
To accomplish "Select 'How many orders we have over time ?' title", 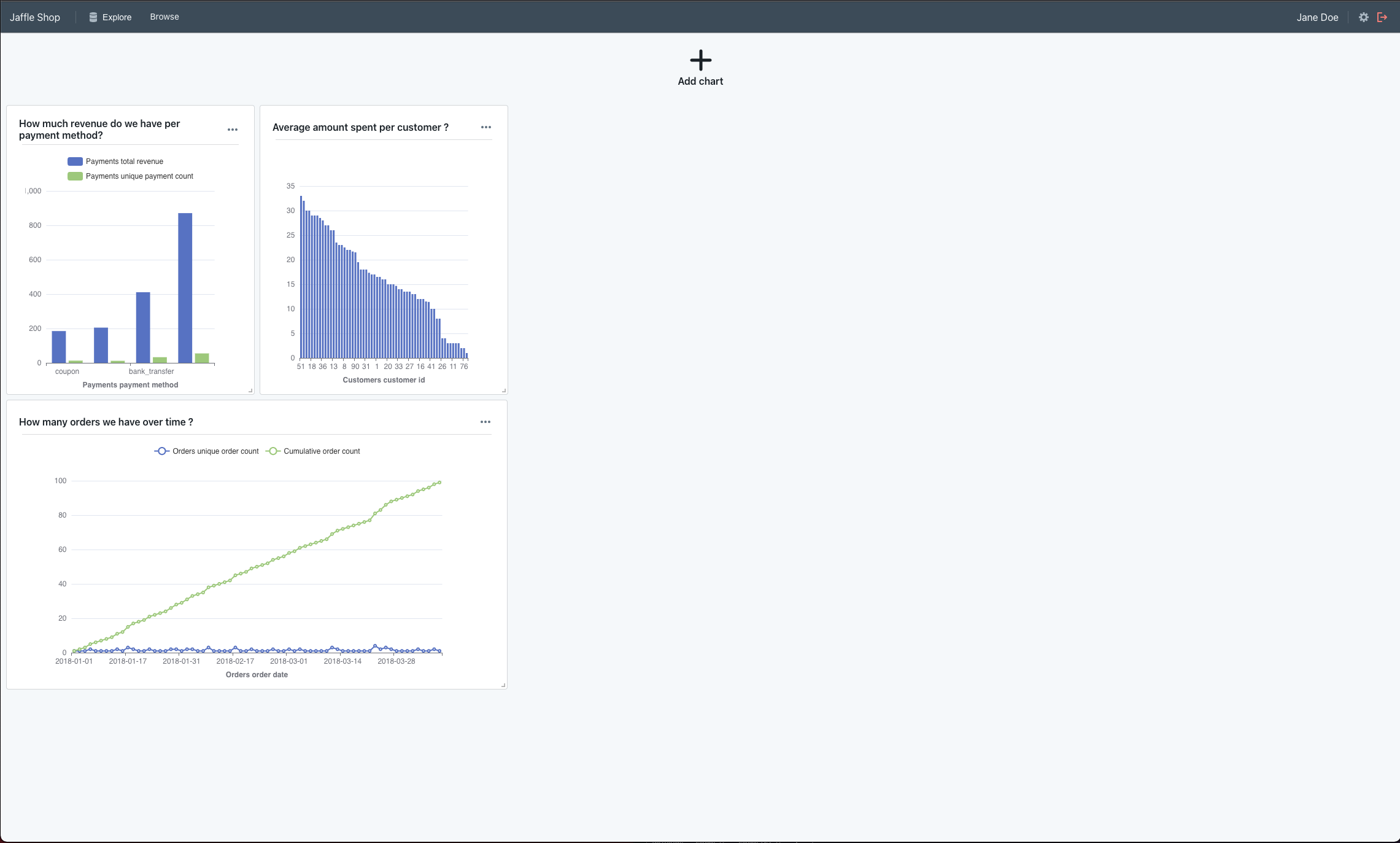I will click(106, 422).
